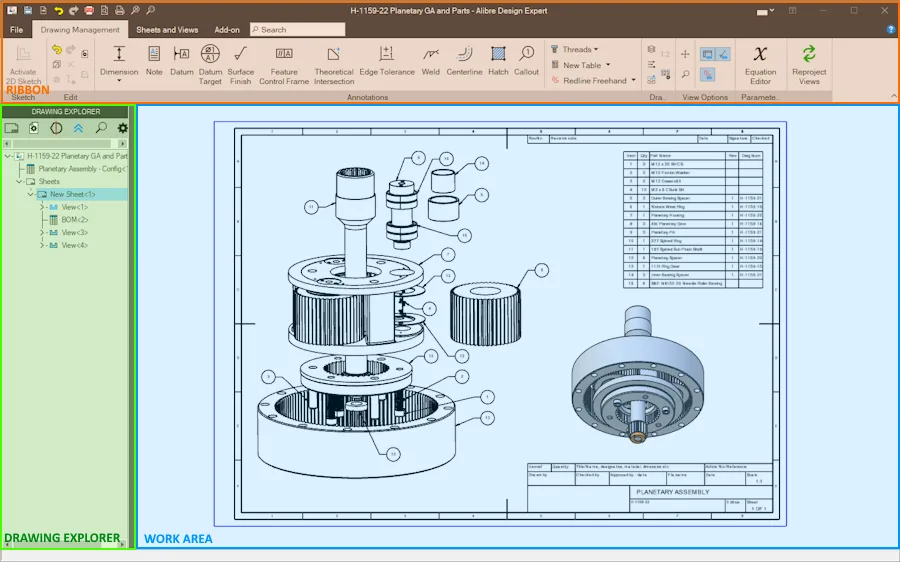900x562 pixels.
Task: Collapse the Sheets tree node
Action: (x=19, y=181)
